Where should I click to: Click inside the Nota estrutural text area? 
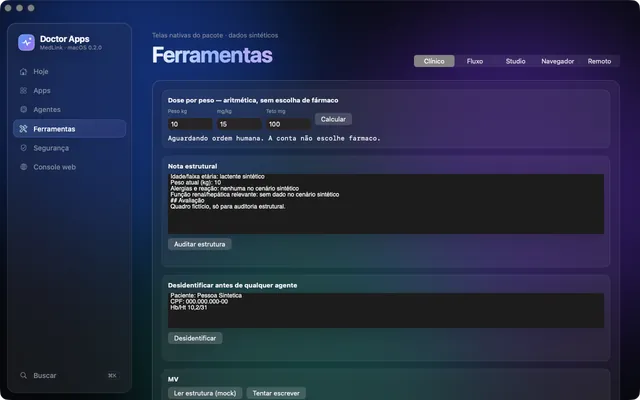[x=386, y=204]
